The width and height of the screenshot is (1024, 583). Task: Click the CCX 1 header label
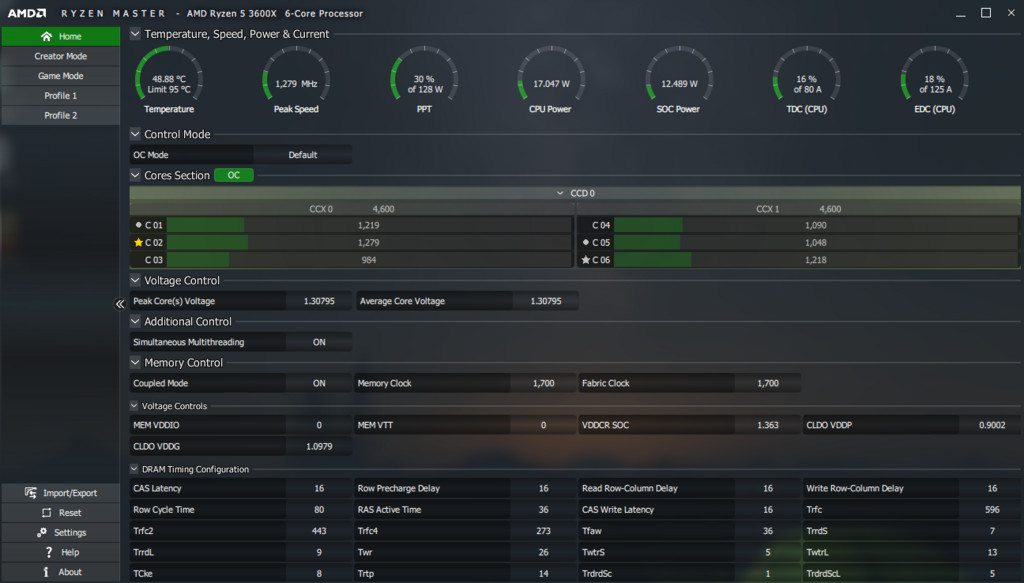click(767, 209)
